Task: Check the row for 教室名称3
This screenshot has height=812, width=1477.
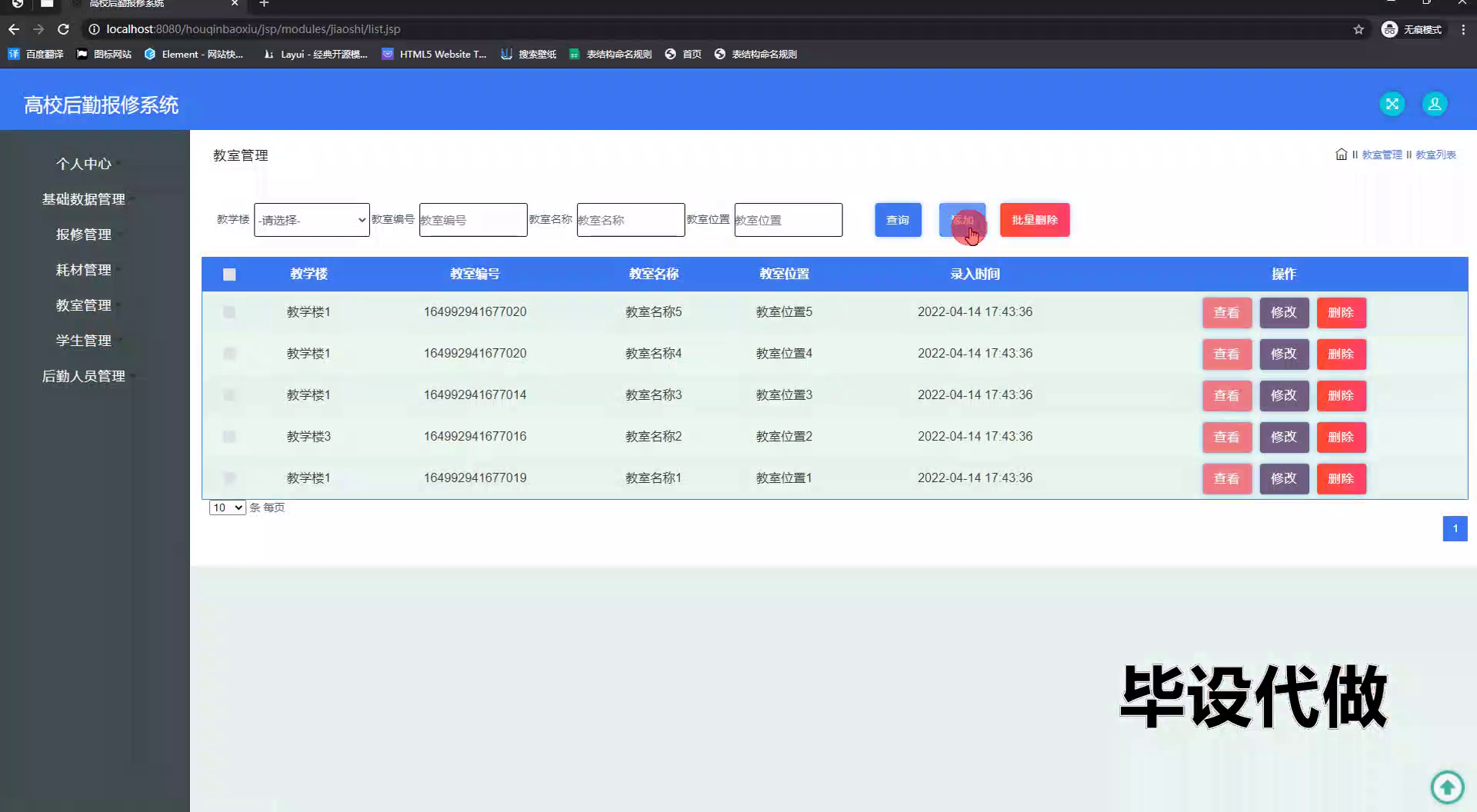Action: pyautogui.click(x=229, y=395)
